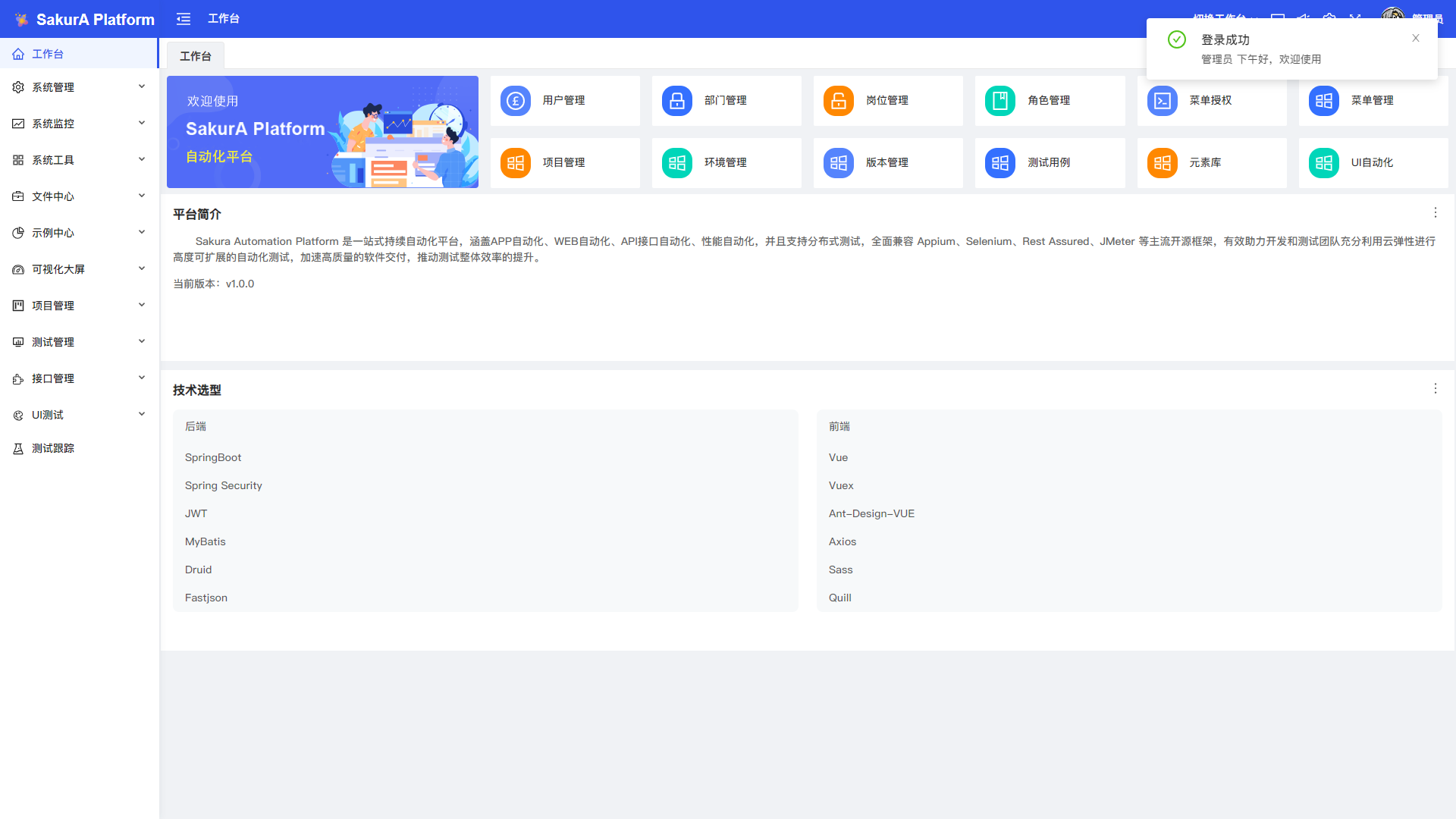
Task: Open the 部门管理 lock icon
Action: click(677, 101)
